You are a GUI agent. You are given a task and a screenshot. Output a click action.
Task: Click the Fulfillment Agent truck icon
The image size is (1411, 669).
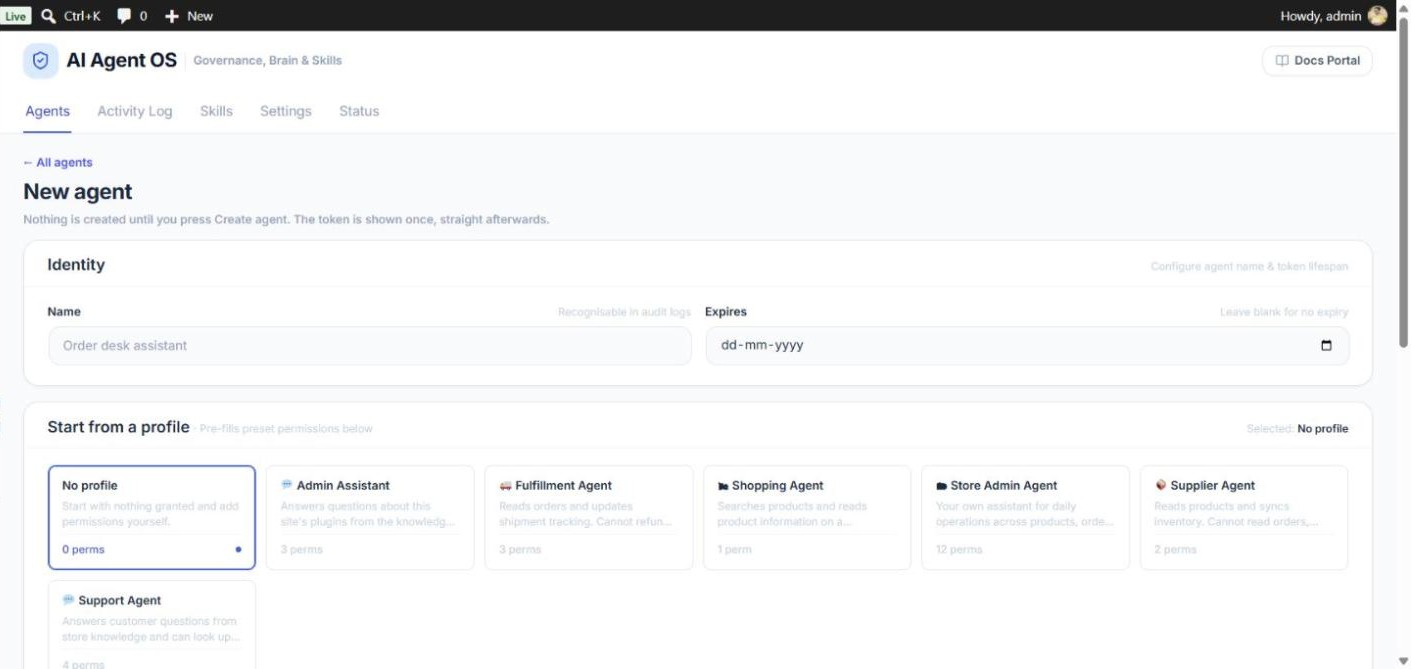pyautogui.click(x=505, y=486)
